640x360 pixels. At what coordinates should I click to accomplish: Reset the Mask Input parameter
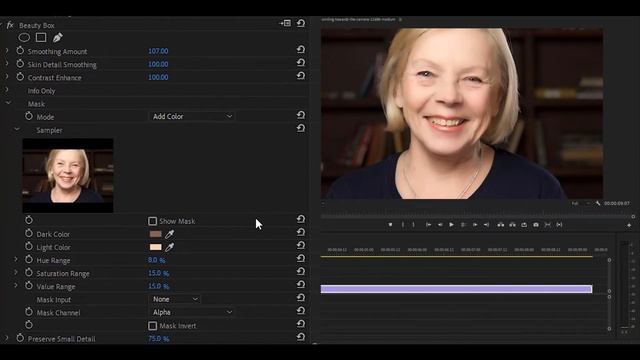301,298
